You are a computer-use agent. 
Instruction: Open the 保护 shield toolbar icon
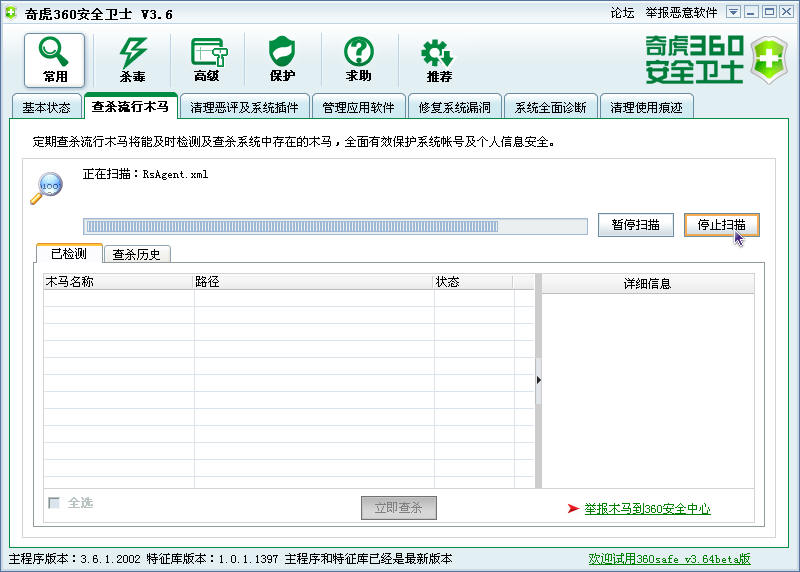pos(282,60)
